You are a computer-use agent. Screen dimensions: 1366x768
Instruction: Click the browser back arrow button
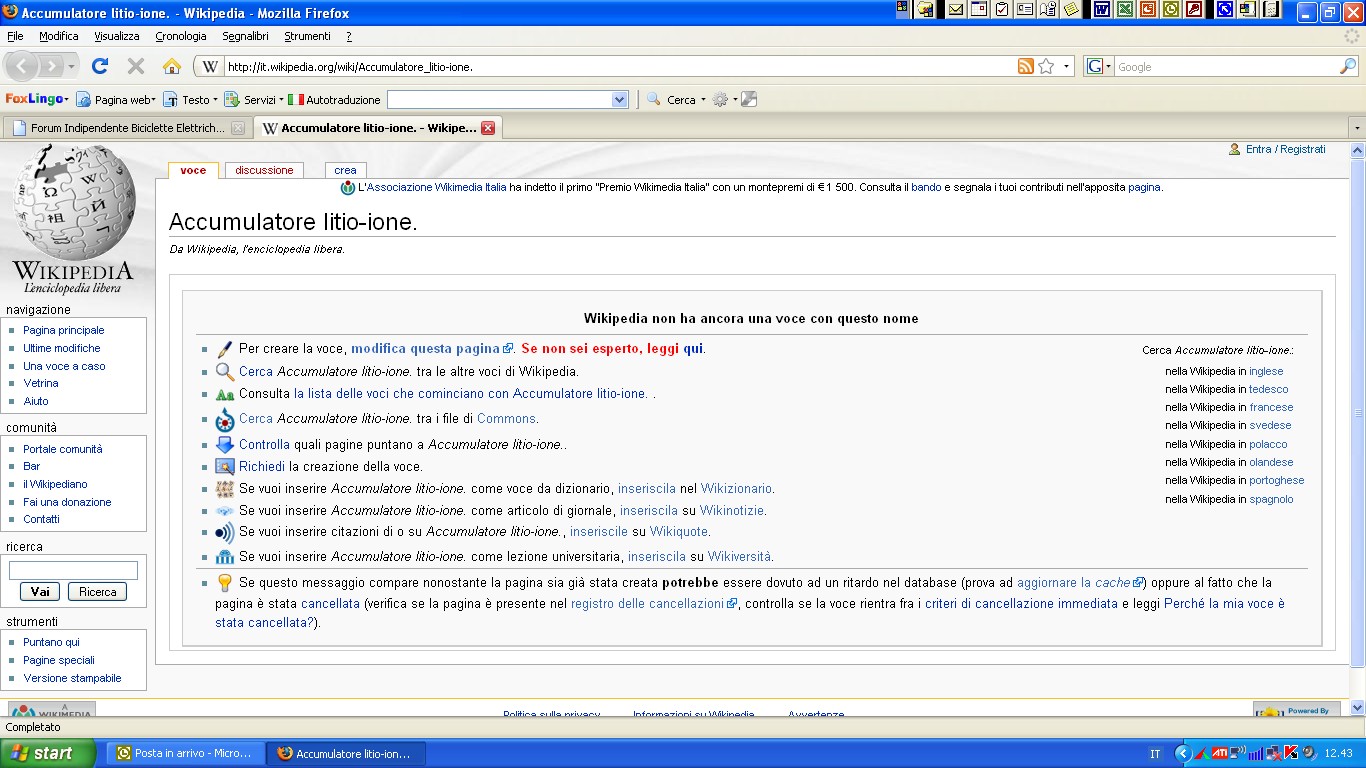point(22,66)
